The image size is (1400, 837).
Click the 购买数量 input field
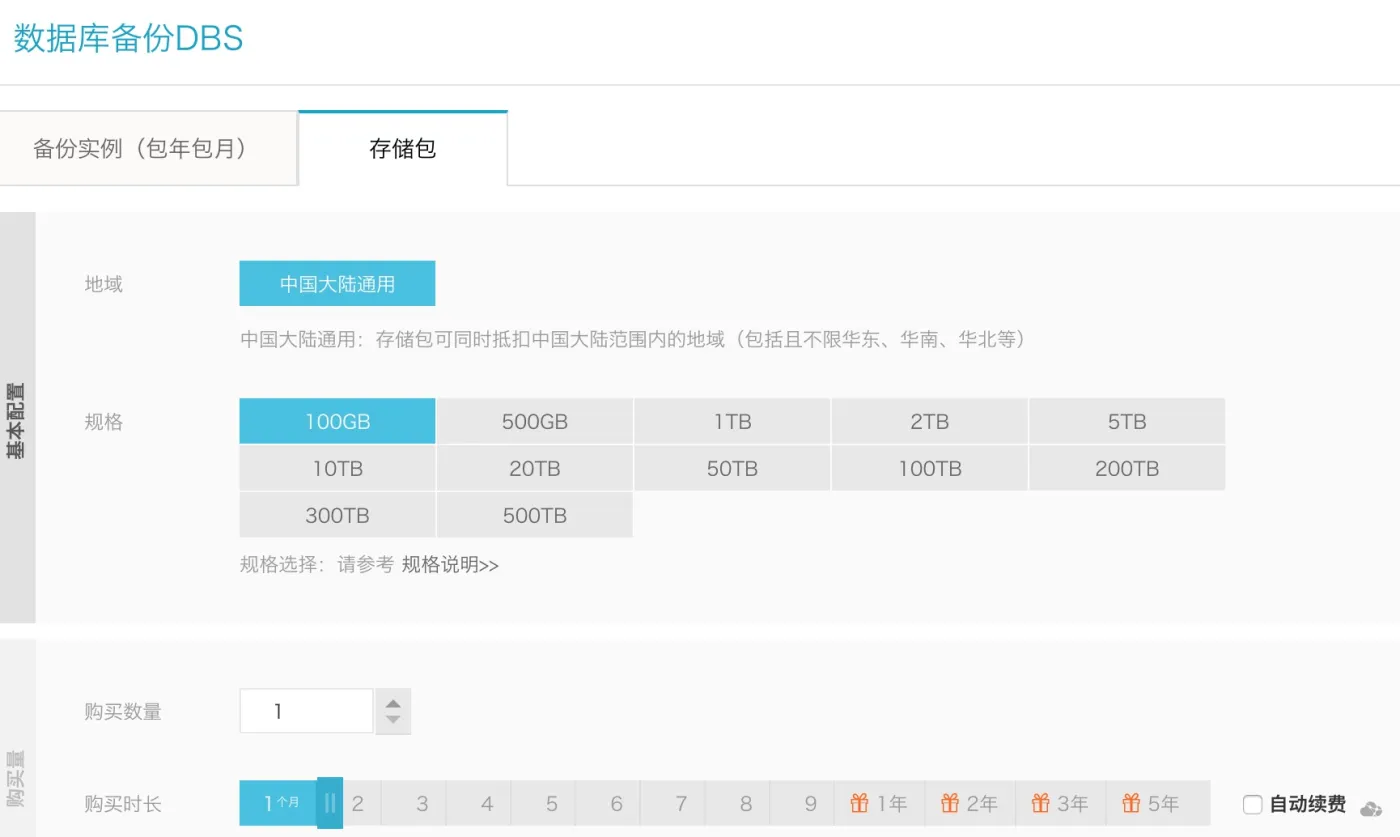(x=306, y=711)
